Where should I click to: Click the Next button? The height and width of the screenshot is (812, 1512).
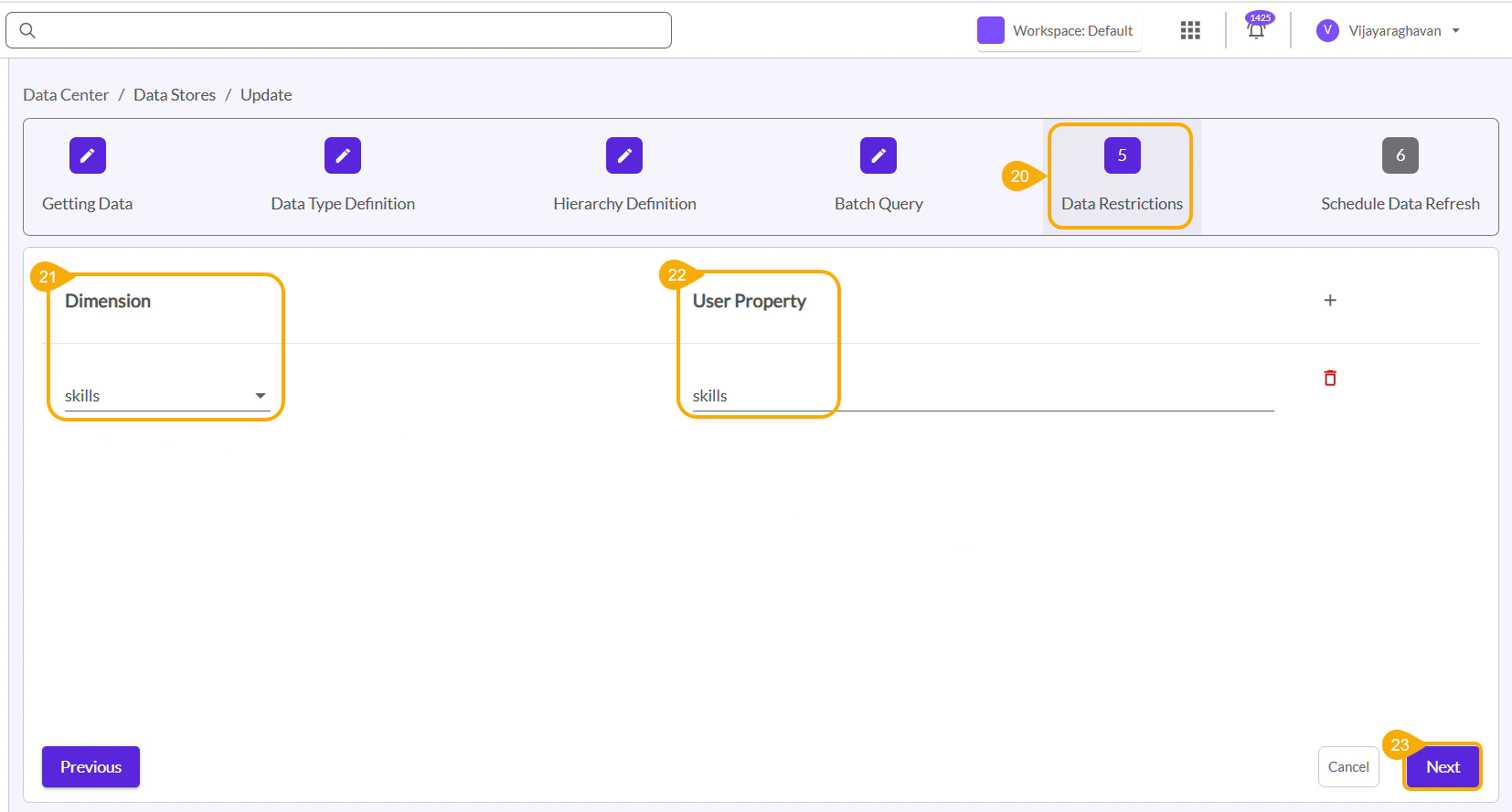[1443, 767]
